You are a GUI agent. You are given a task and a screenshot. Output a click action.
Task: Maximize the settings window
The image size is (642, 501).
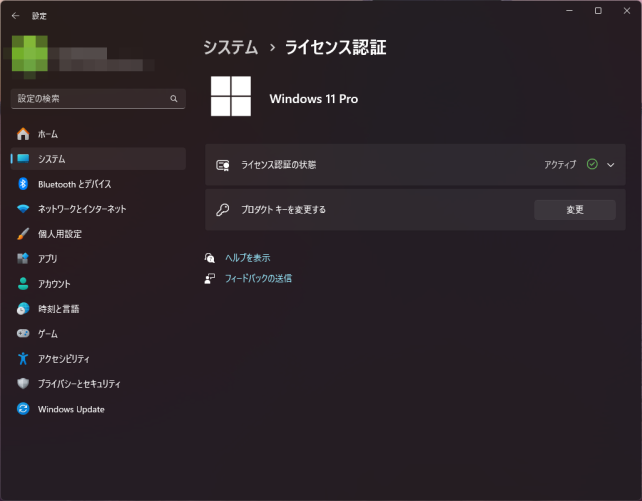coord(598,11)
